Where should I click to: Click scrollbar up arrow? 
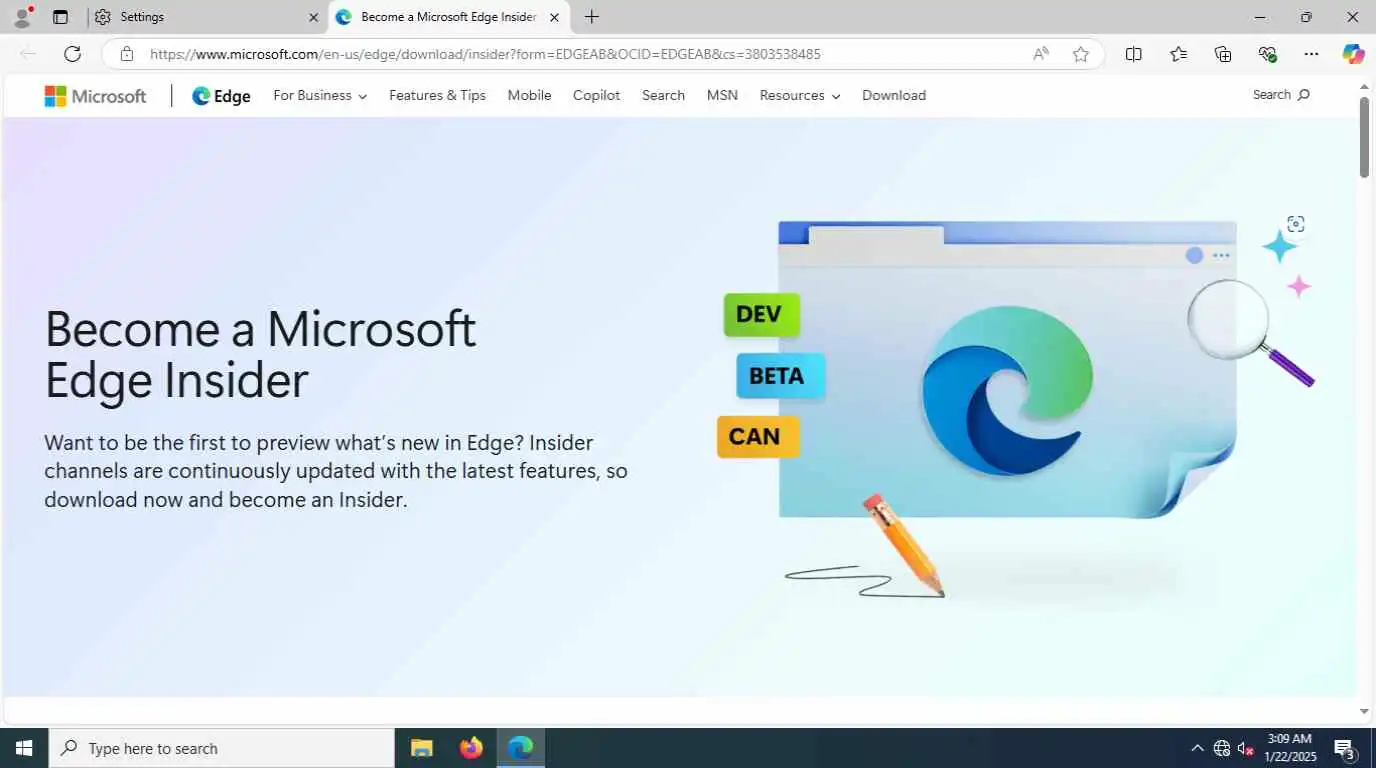pos(1364,87)
